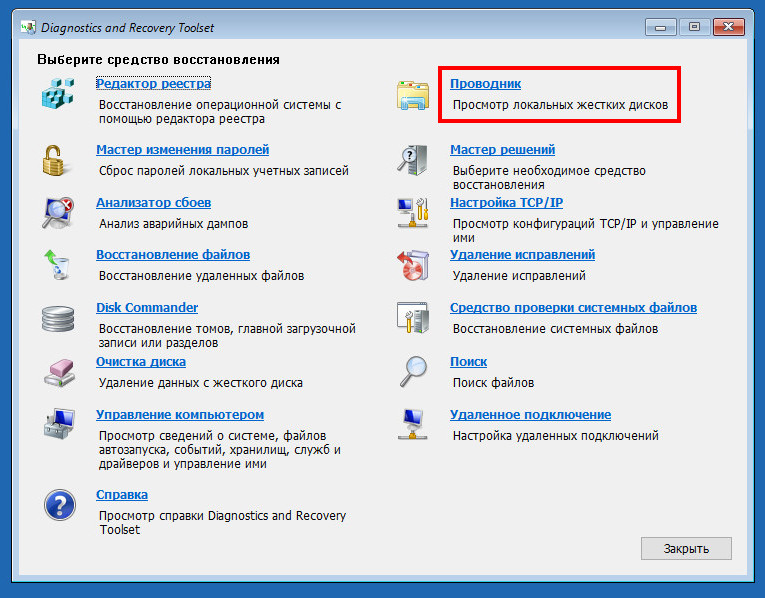Screen dimensions: 765x598
Task: Open Очистка диска link
Action: coord(141,361)
